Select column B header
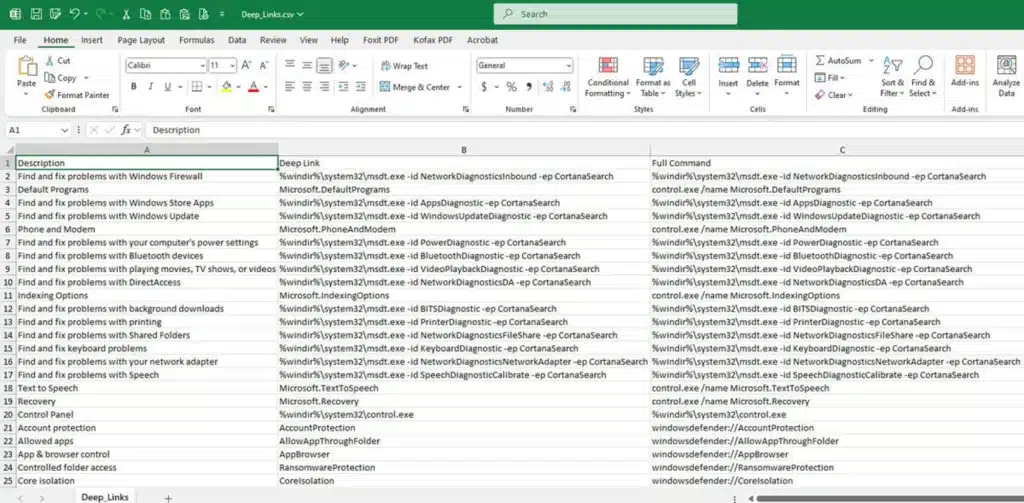The width and height of the screenshot is (1024, 503). (464, 150)
